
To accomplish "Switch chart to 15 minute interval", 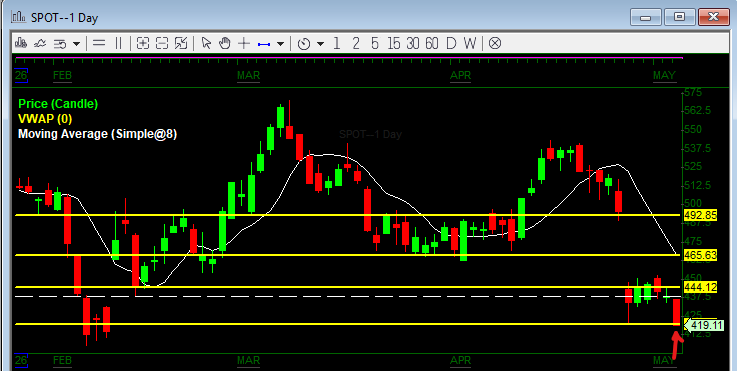I will point(394,44).
